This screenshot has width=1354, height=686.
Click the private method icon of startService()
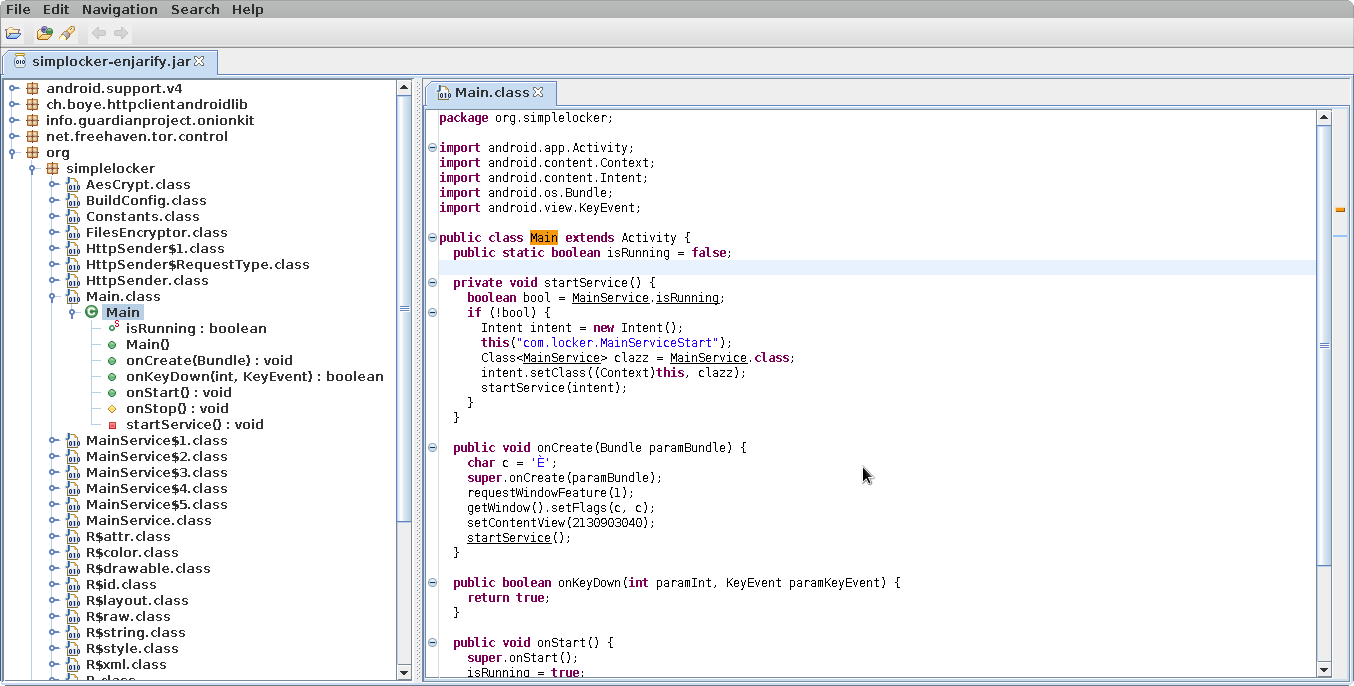point(112,424)
